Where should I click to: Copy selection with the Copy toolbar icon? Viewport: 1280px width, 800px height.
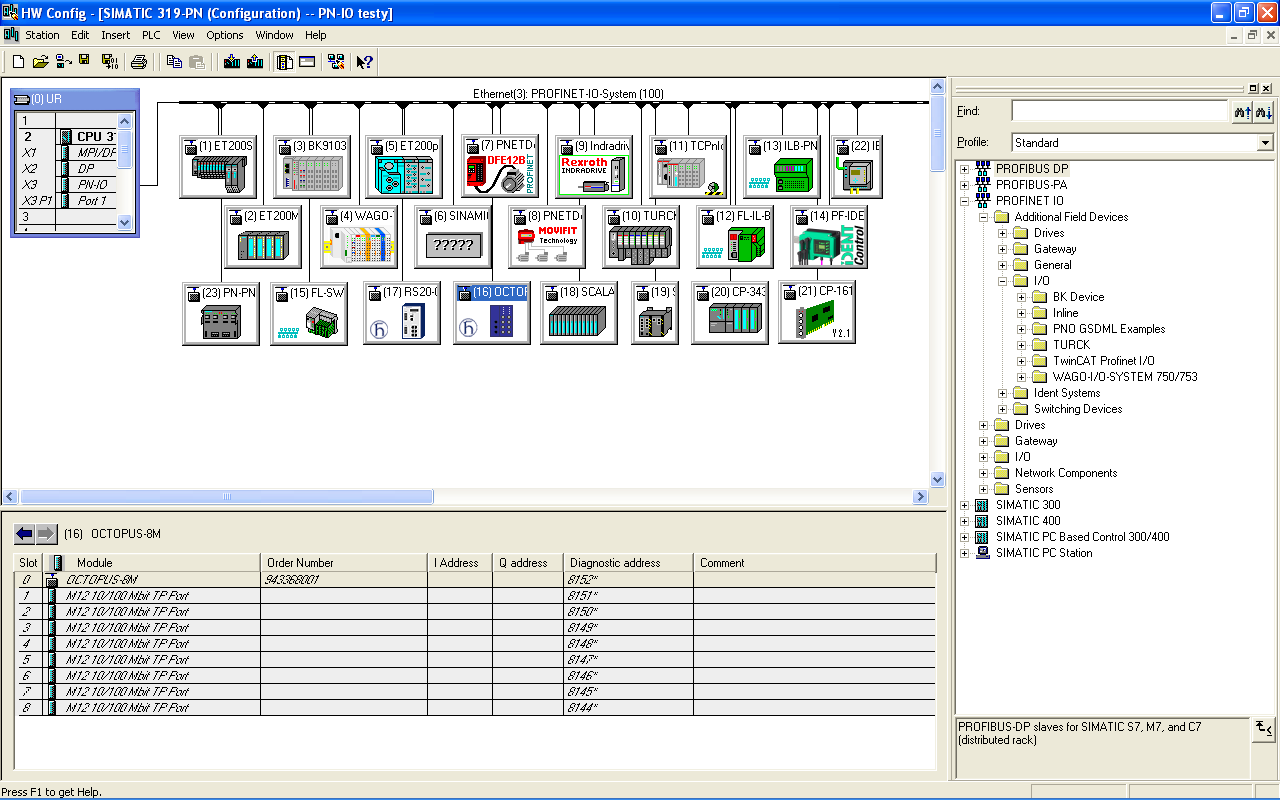tap(174, 62)
